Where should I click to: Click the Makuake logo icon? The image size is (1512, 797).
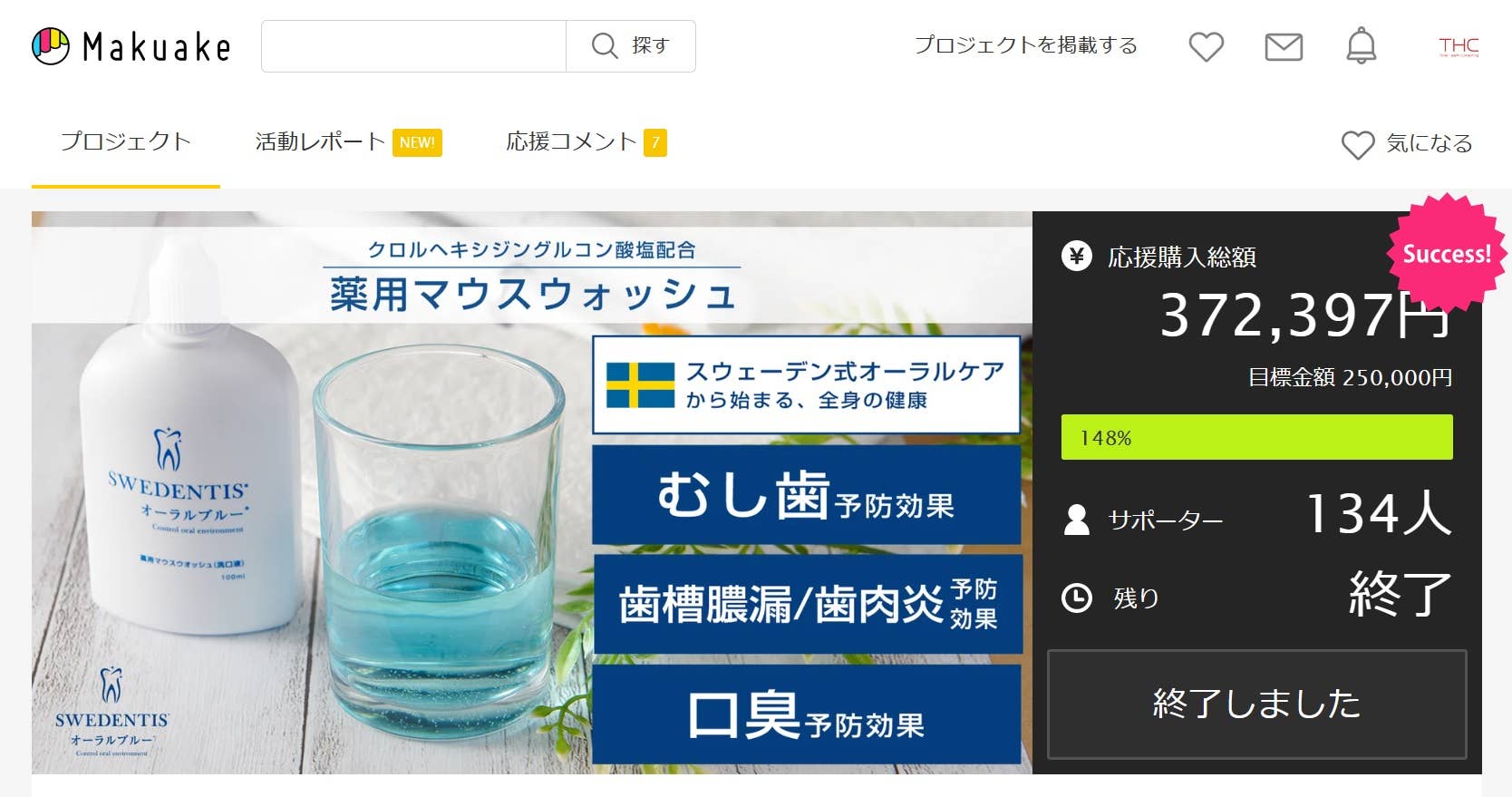click(x=51, y=46)
